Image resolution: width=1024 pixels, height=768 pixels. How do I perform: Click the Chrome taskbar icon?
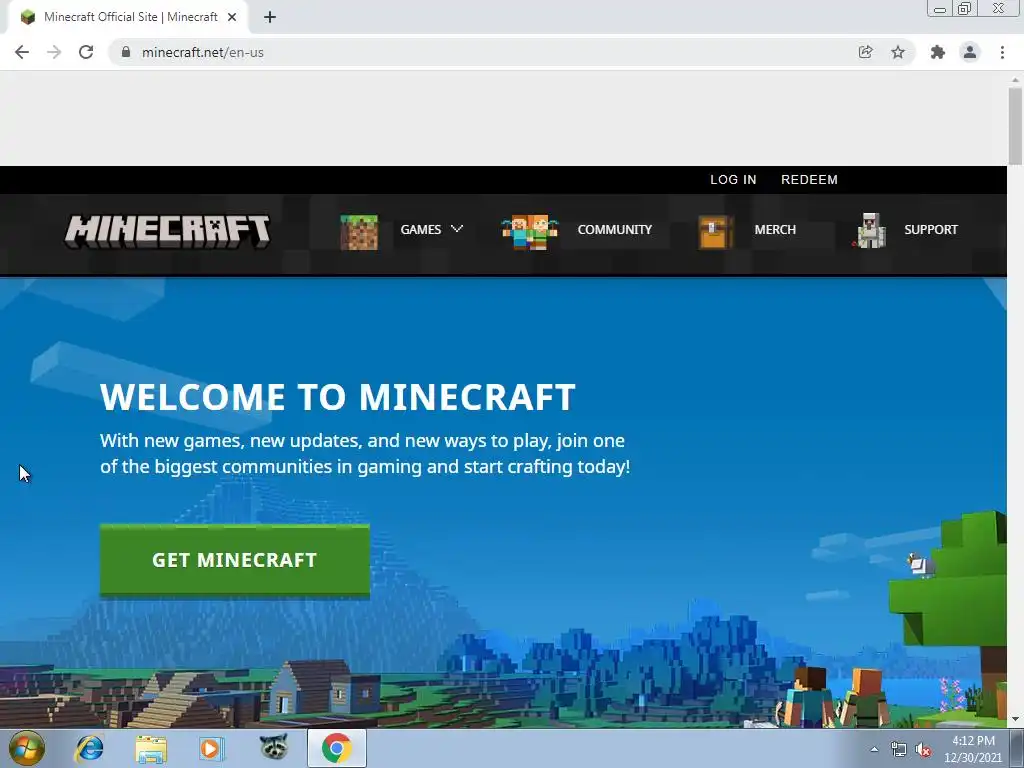336,748
